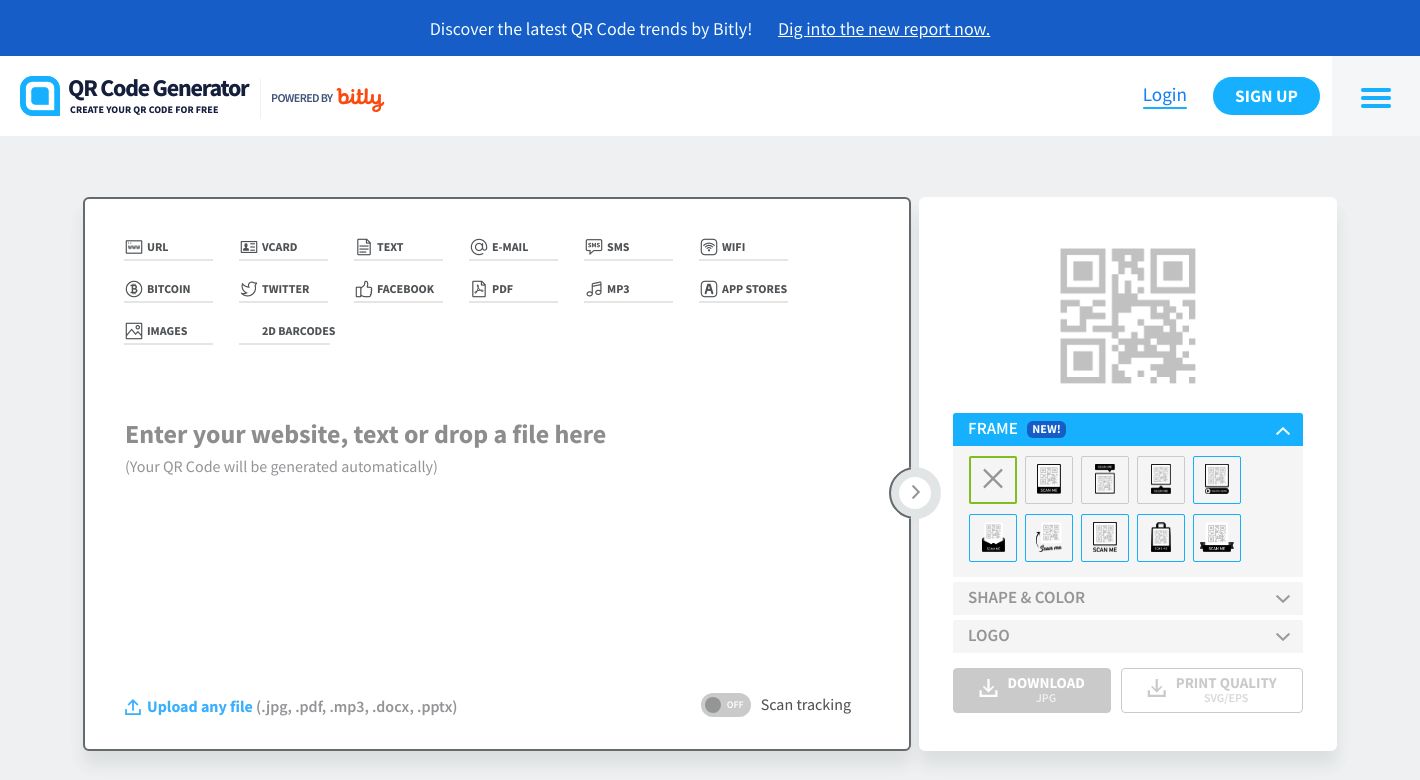Screen dimensions: 1420x780
Task: Choose the ribbon banner SCAN ME frame
Action: click(1217, 538)
